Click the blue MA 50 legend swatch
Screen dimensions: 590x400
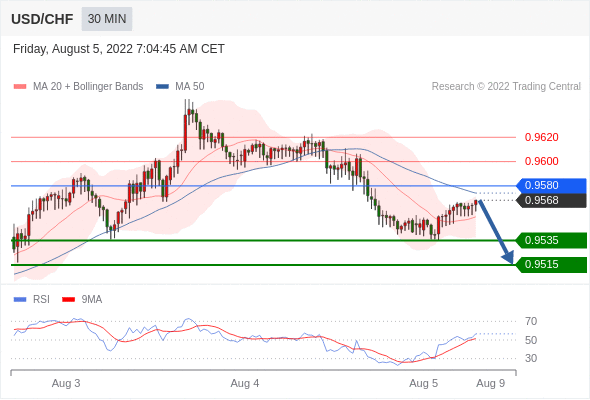(x=162, y=87)
